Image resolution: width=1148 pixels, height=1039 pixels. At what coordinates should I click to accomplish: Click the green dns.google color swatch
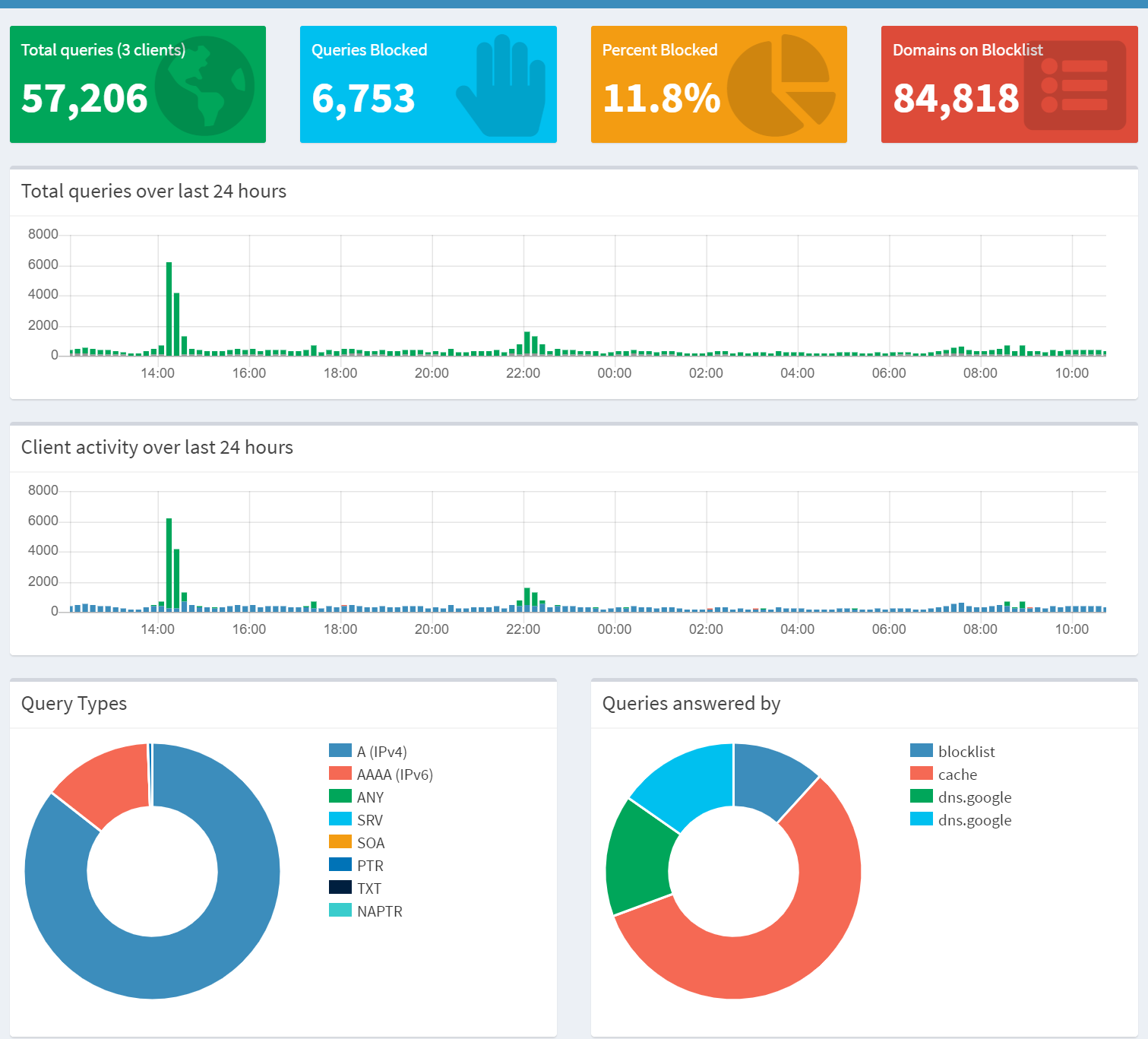click(920, 797)
